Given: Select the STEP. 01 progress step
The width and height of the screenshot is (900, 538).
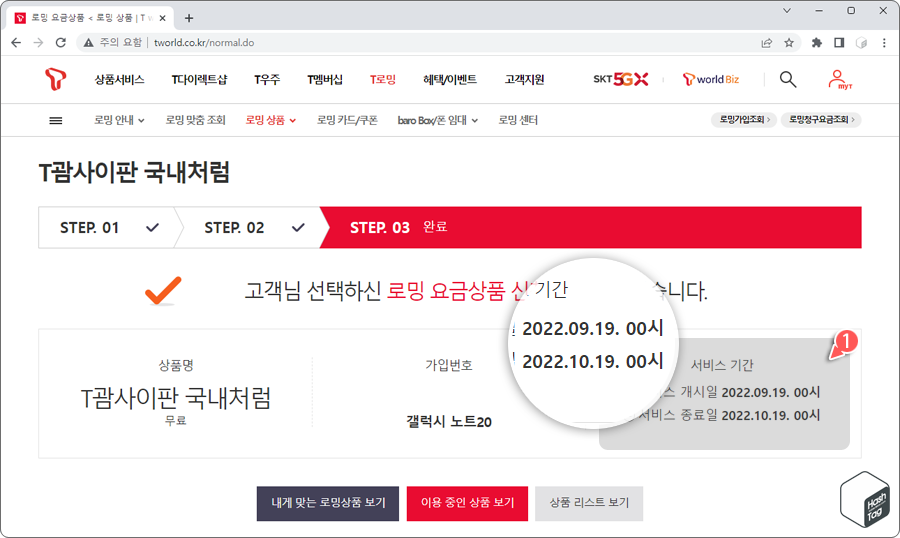Looking at the screenshot, I should (106, 227).
